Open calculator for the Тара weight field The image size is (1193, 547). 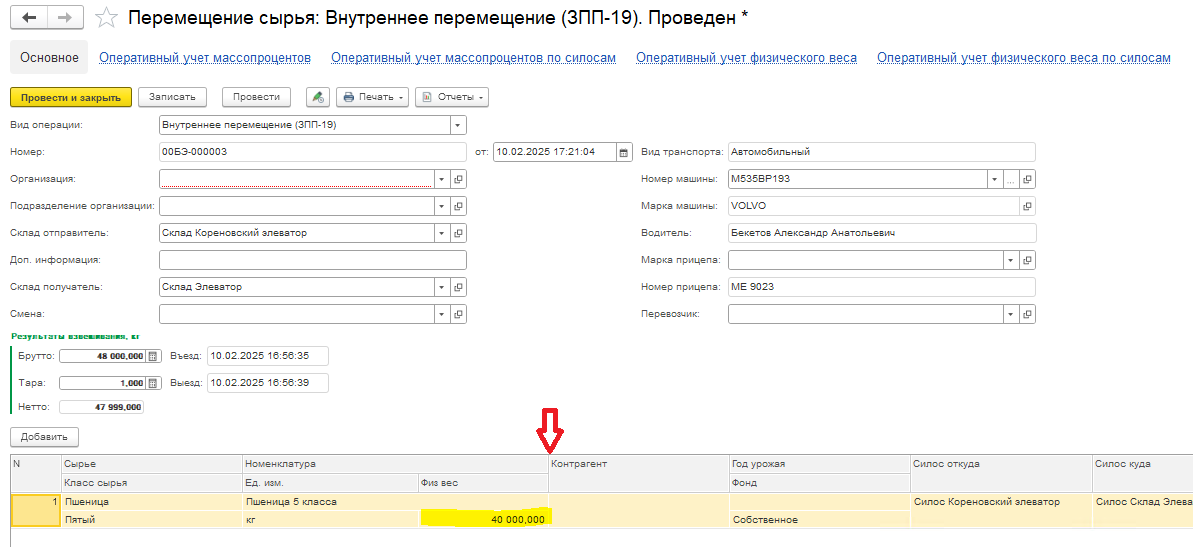coord(153,383)
